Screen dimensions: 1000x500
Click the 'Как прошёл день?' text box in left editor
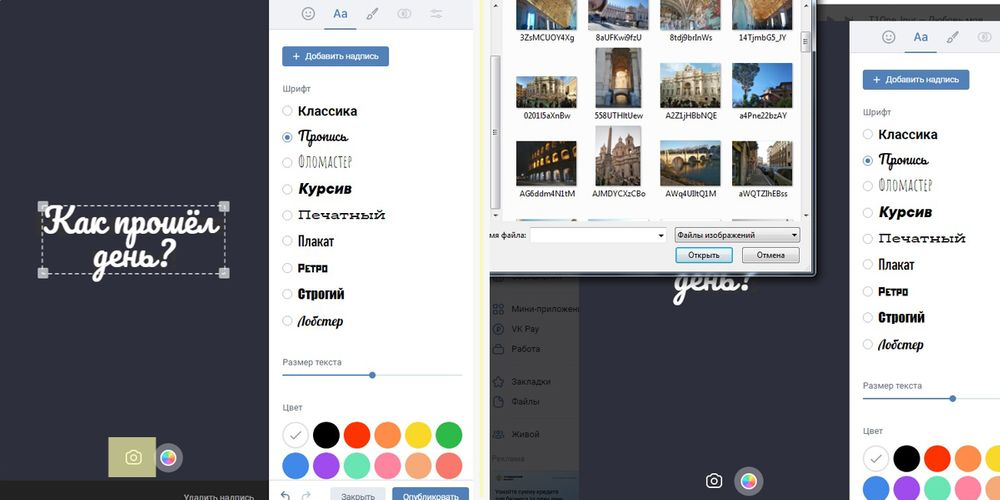(x=133, y=240)
